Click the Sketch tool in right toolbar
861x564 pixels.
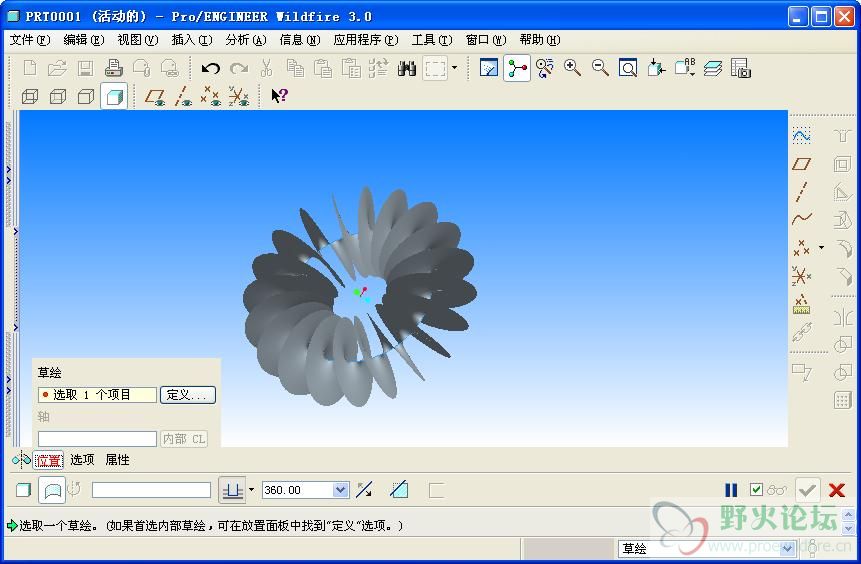click(802, 136)
